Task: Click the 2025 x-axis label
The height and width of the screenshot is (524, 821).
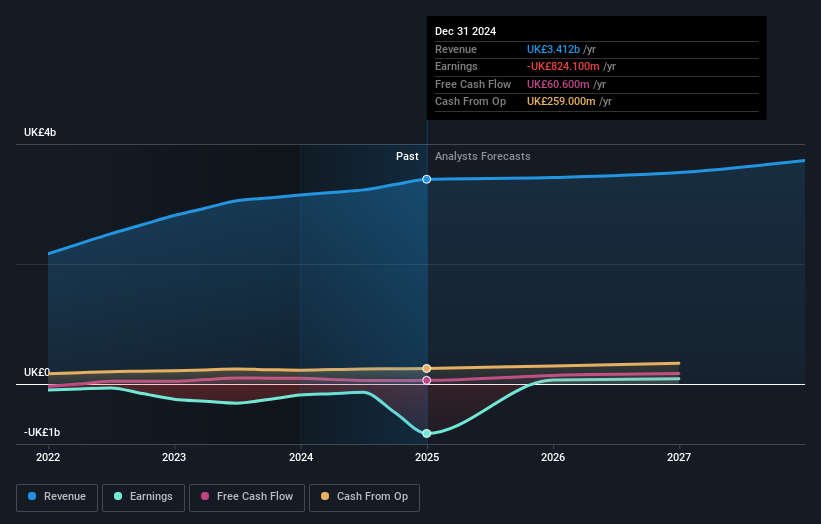Action: [427, 457]
